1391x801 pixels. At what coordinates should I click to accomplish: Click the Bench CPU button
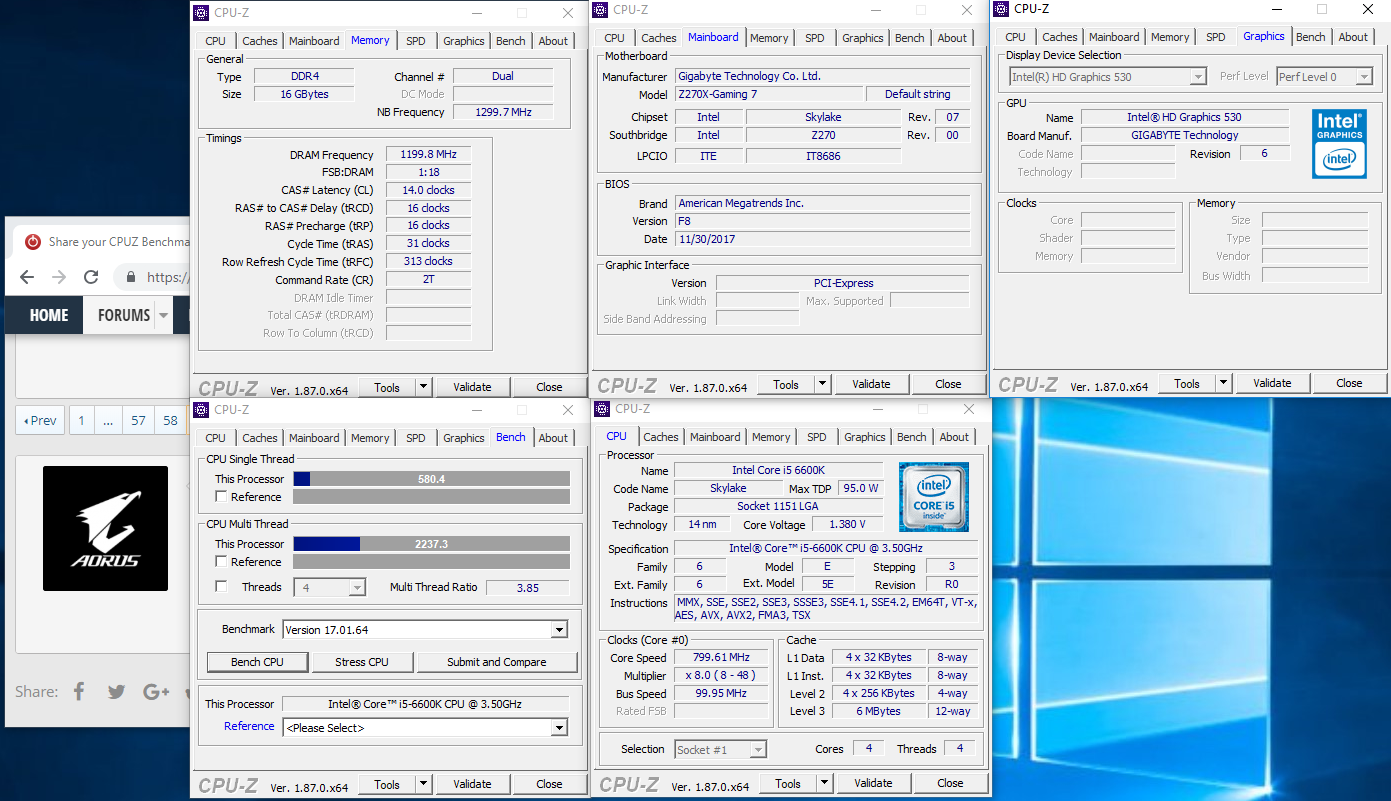point(257,662)
